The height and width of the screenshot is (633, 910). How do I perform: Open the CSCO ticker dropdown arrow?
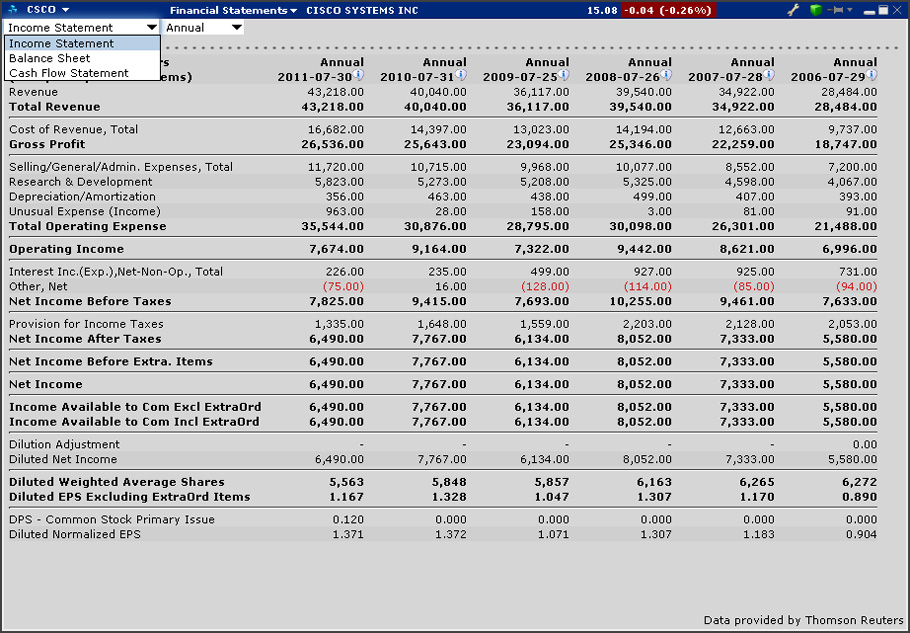(65, 10)
